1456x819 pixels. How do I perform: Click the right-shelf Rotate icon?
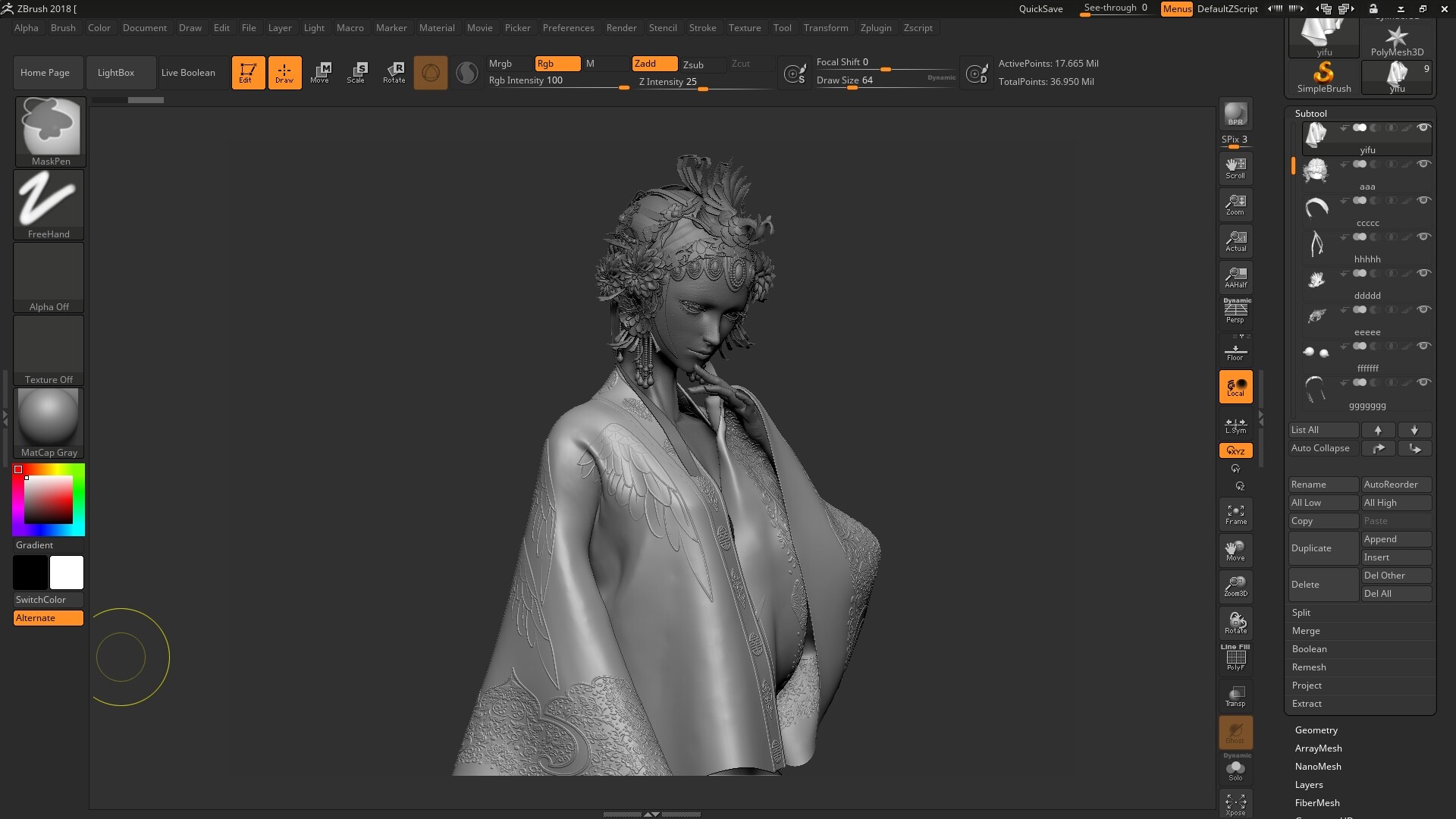coord(1235,623)
